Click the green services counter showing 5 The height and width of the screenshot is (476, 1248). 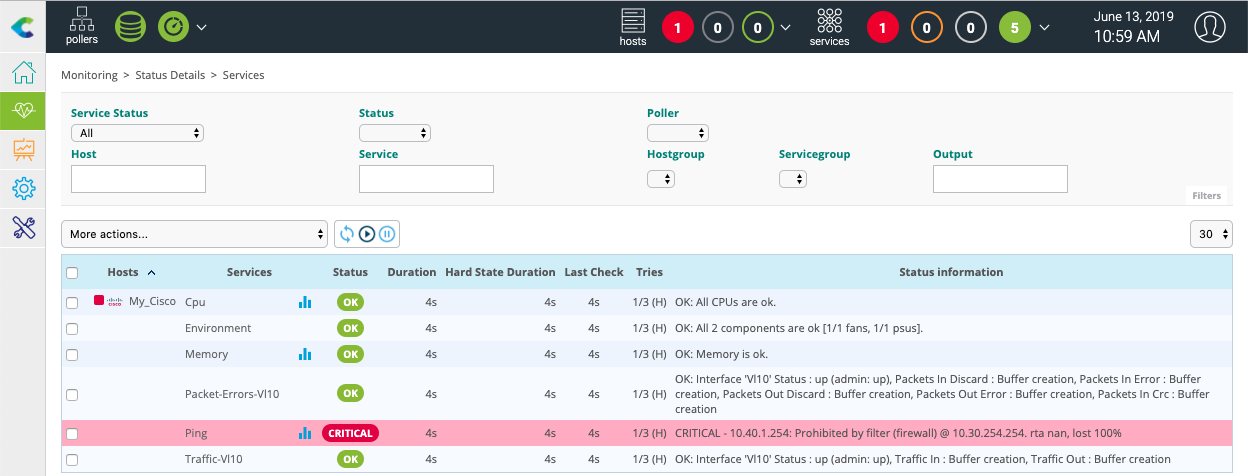point(1015,28)
